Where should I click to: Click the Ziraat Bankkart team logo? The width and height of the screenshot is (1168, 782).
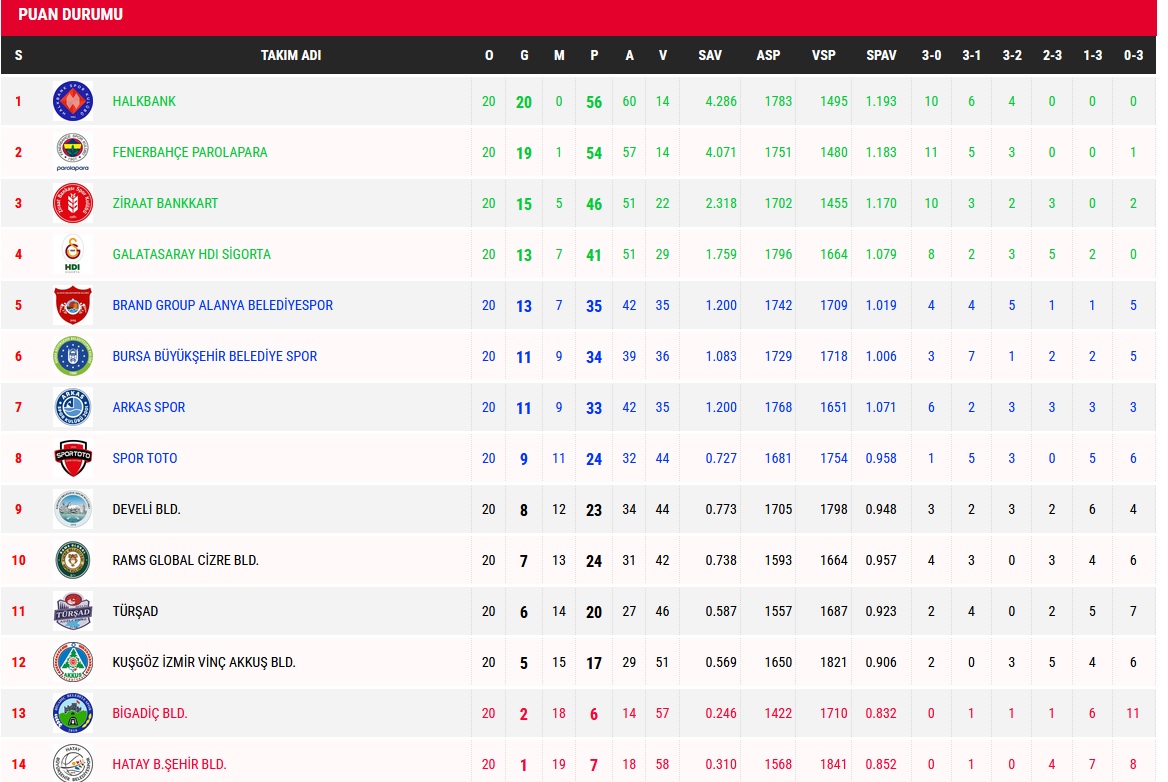(73, 203)
